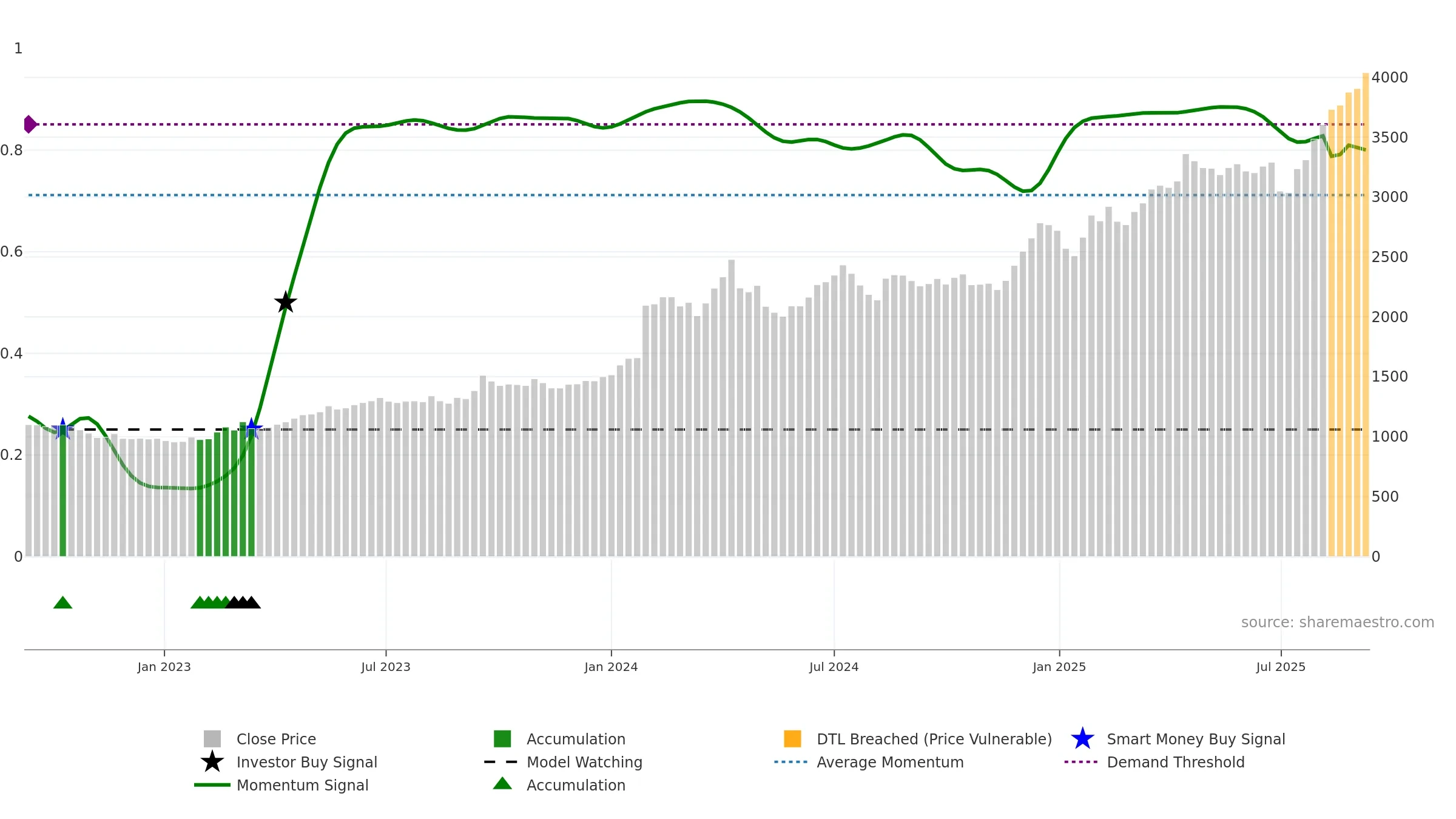Click the 0.2 left-axis value
Viewport: 1456px width, 819px height.
coord(12,455)
